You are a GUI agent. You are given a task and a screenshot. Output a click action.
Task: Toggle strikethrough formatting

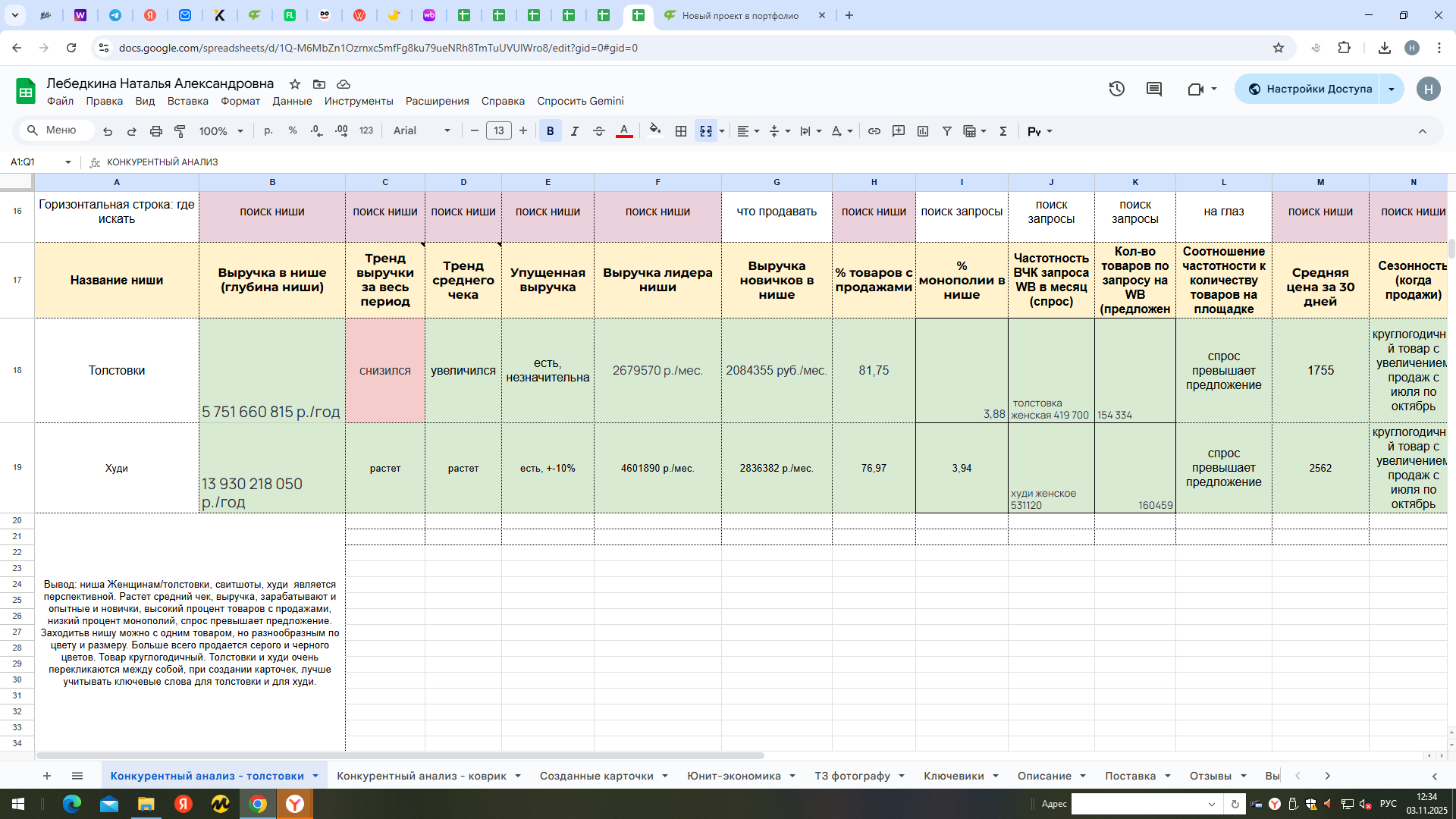point(599,131)
